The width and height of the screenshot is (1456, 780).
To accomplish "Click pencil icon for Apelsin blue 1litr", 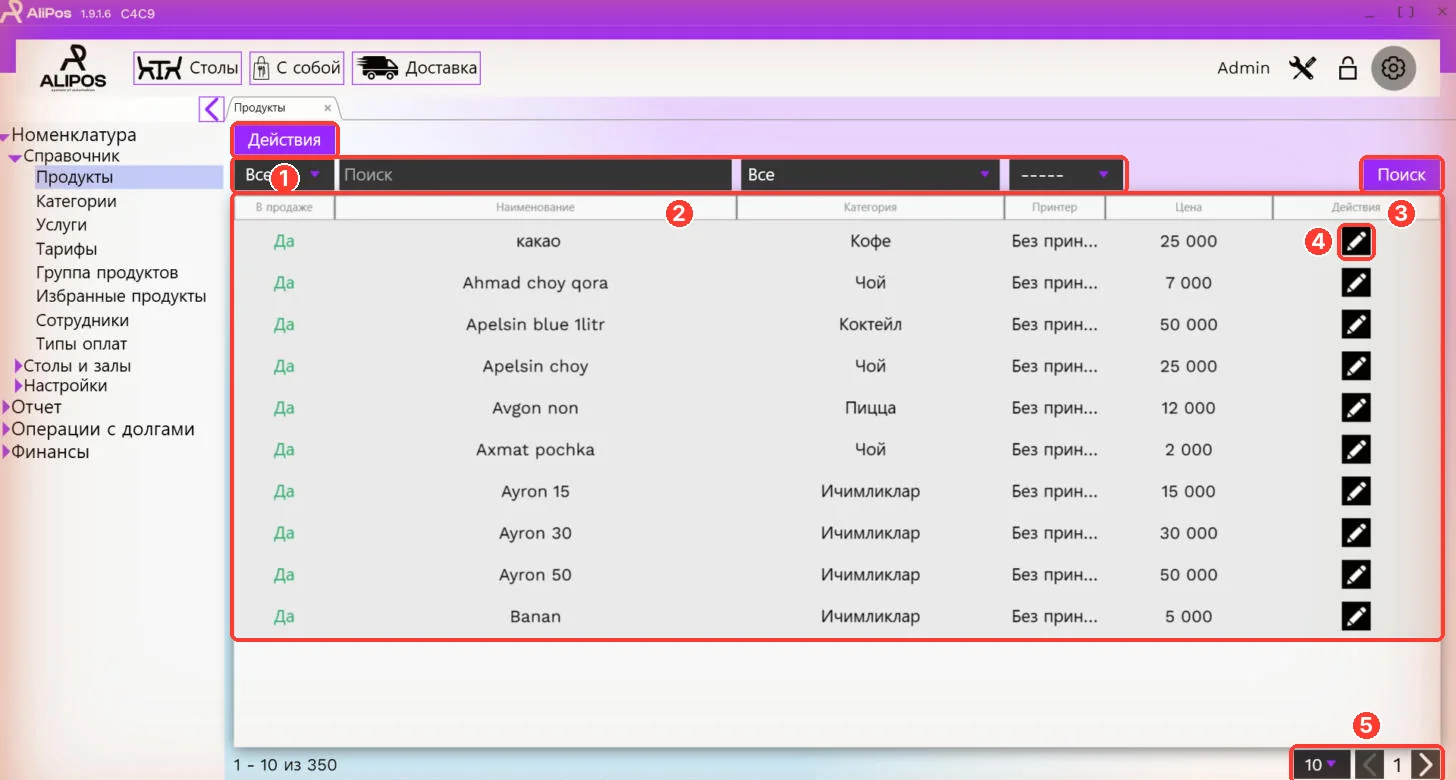I will tap(1356, 324).
